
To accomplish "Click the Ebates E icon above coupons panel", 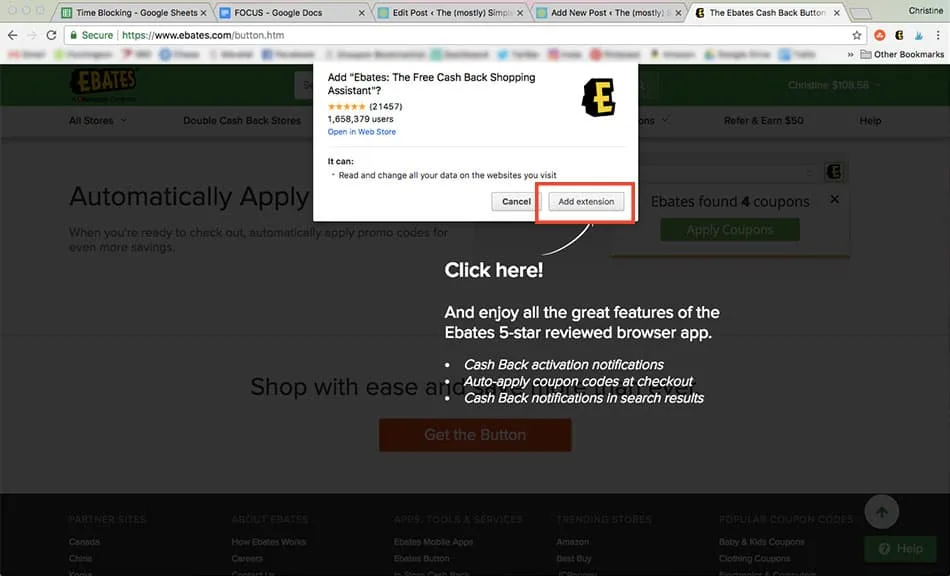I will pyautogui.click(x=834, y=172).
